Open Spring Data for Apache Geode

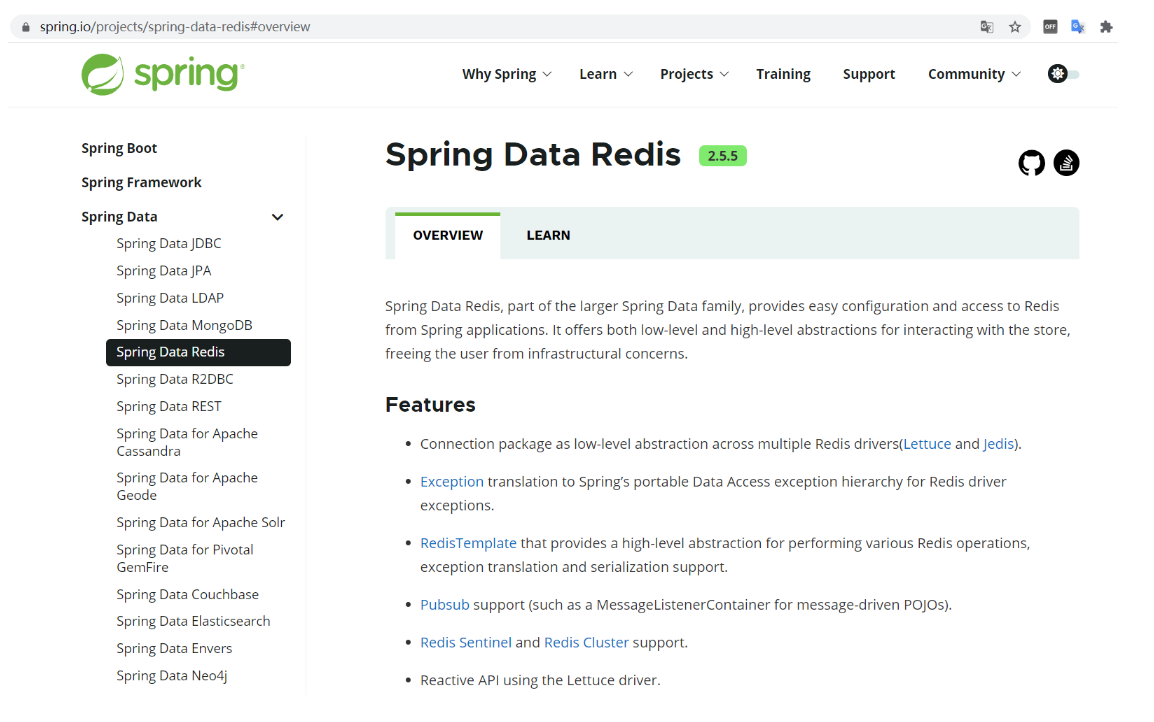187,486
